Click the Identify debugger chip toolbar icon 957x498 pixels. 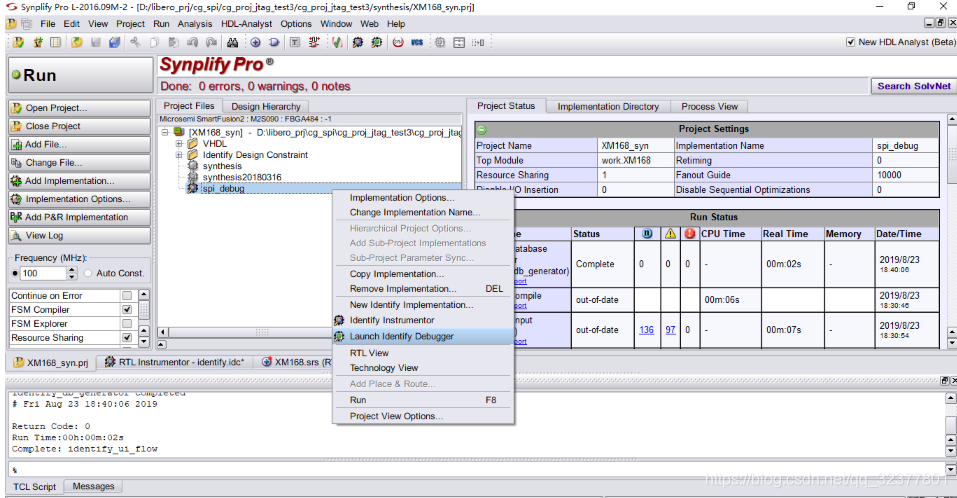(377, 42)
